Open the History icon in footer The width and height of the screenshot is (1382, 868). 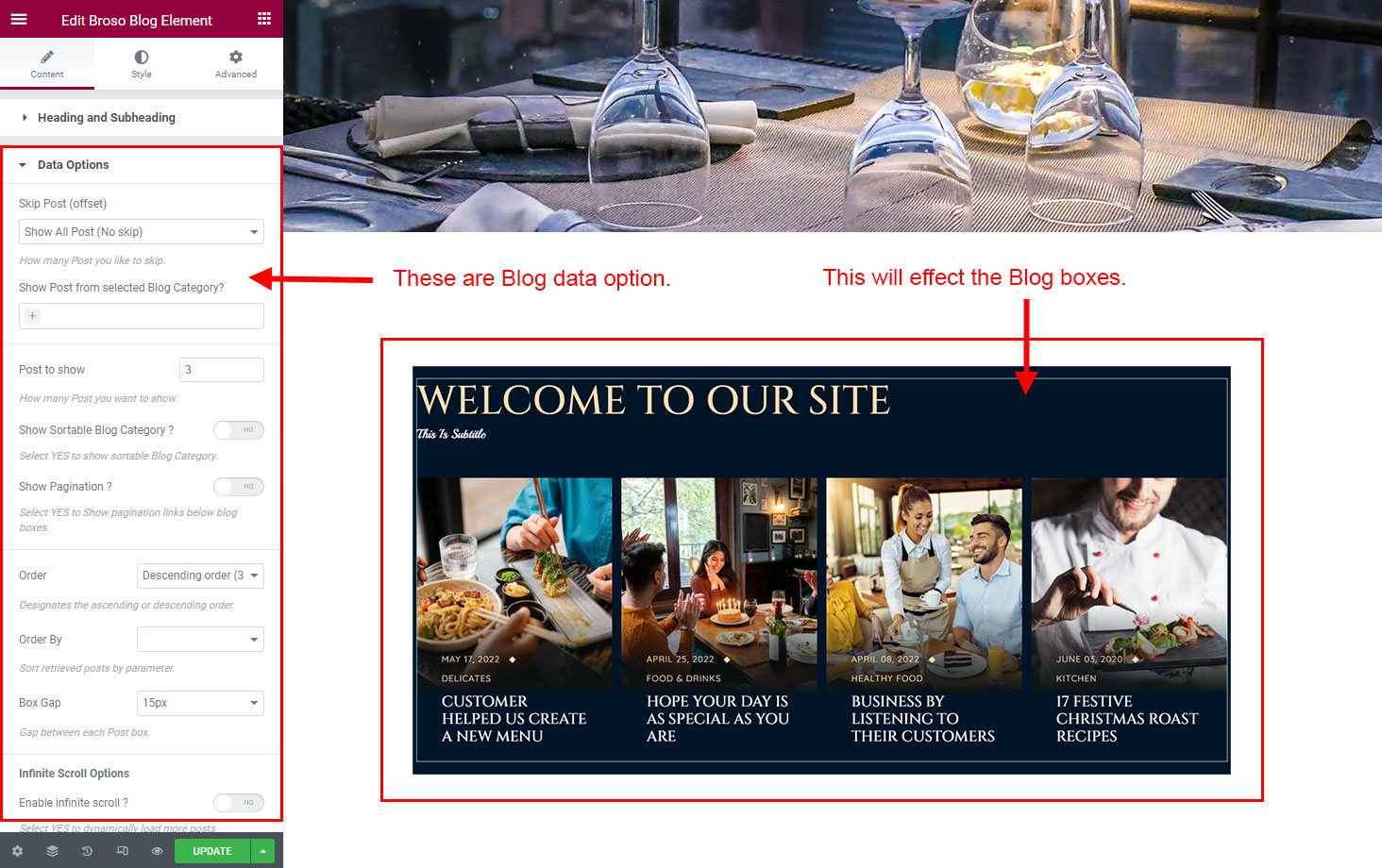tap(87, 851)
